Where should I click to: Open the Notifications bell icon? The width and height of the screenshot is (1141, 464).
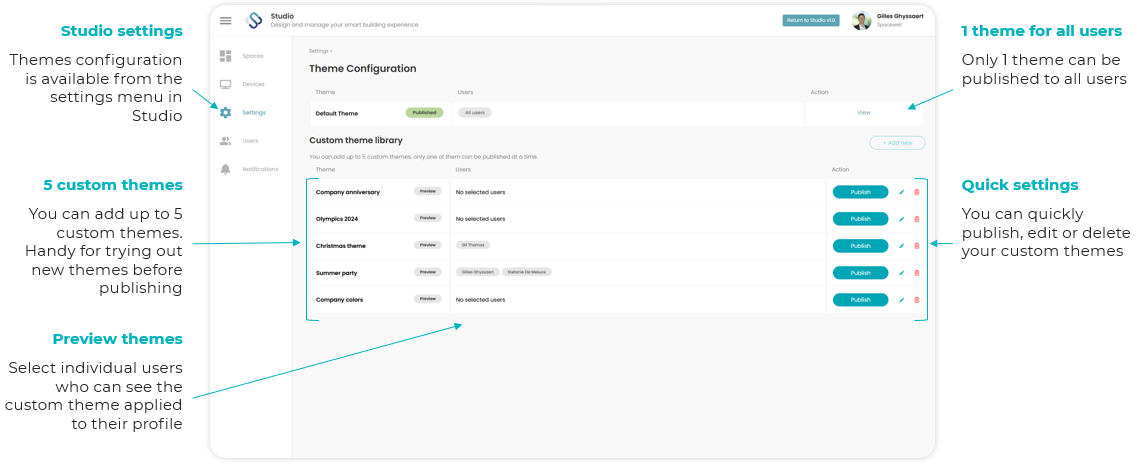point(226,169)
